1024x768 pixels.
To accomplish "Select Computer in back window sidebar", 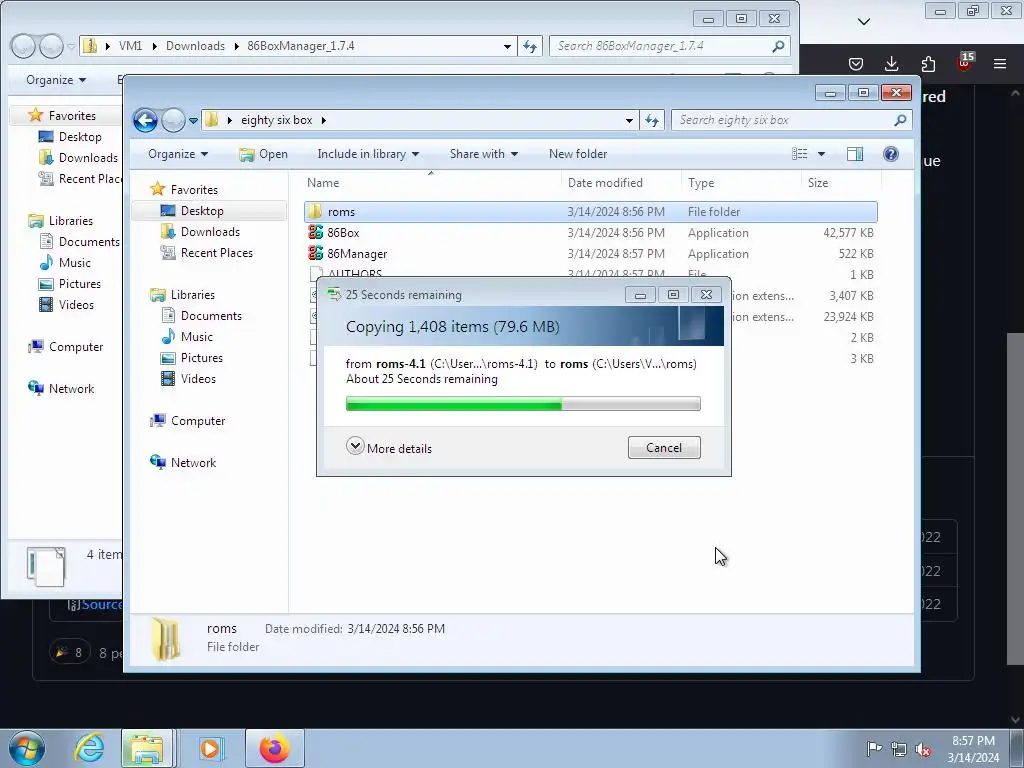I will pyautogui.click(x=76, y=347).
